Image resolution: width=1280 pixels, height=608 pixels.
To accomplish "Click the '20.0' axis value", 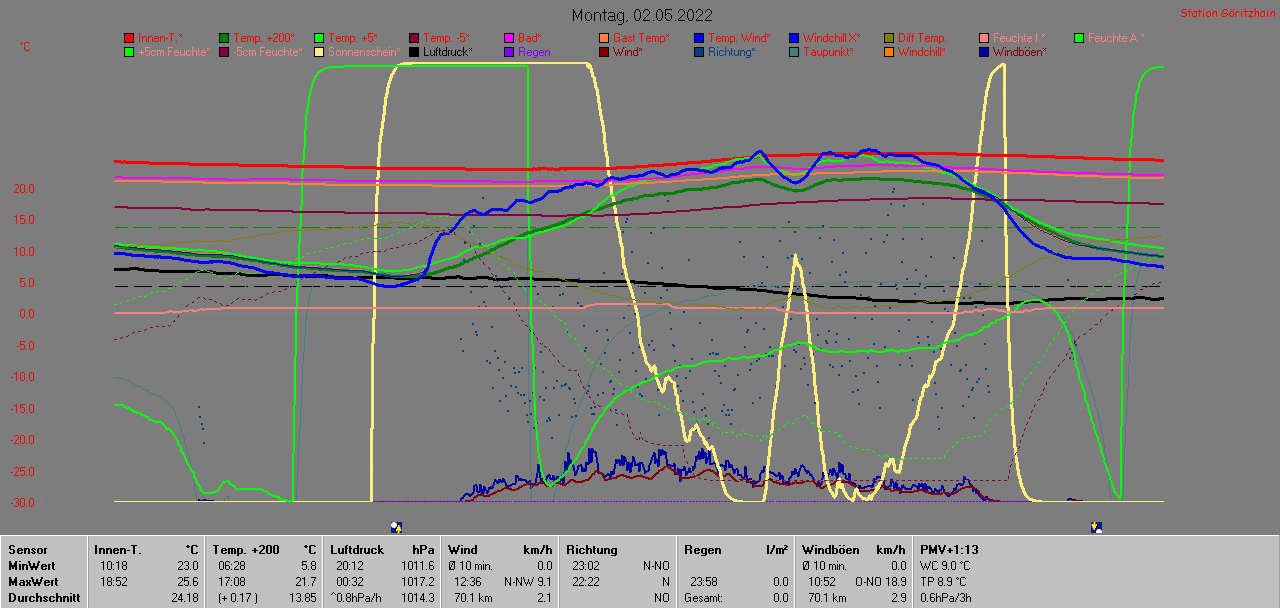I will (x=24, y=189).
